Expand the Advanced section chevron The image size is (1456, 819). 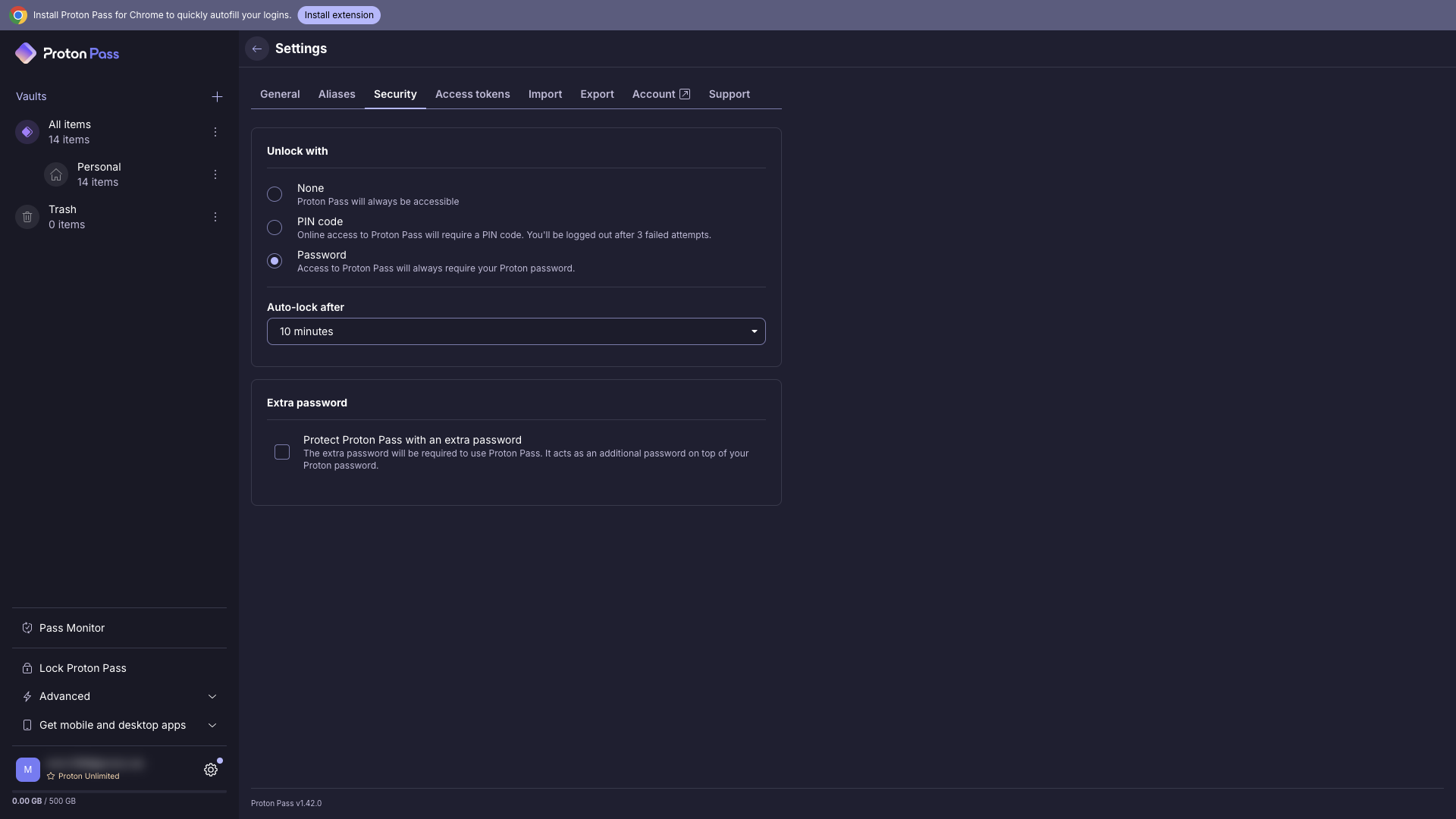click(x=212, y=696)
